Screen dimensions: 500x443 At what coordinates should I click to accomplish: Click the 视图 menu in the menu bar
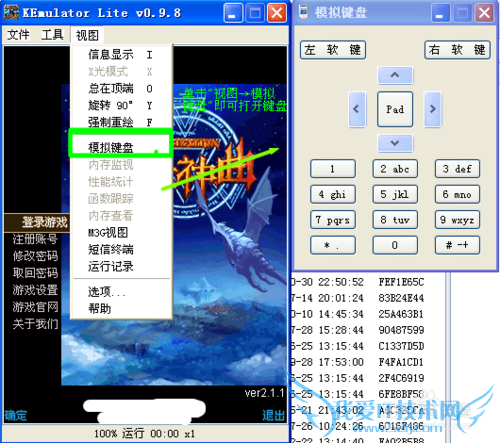[x=87, y=35]
